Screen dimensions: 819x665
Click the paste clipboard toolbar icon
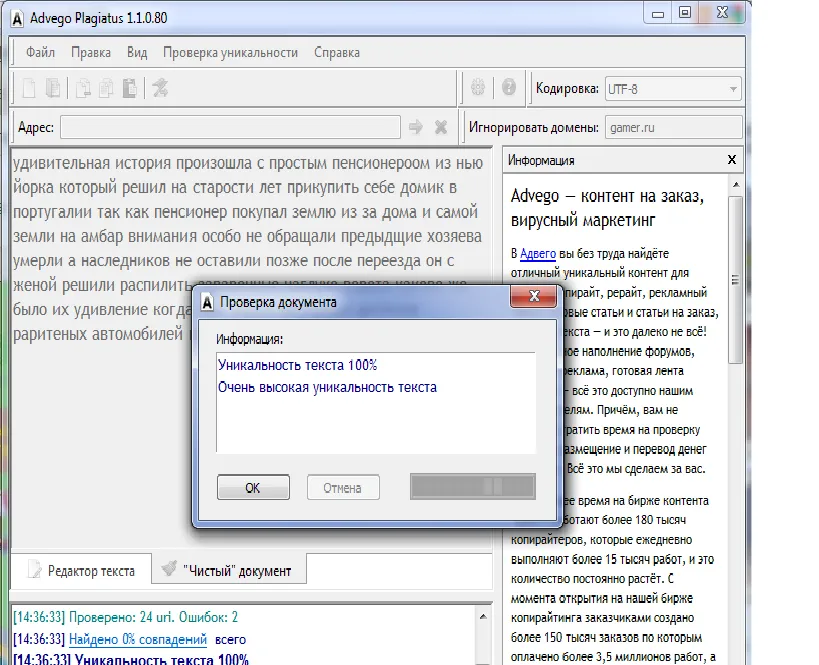click(130, 88)
